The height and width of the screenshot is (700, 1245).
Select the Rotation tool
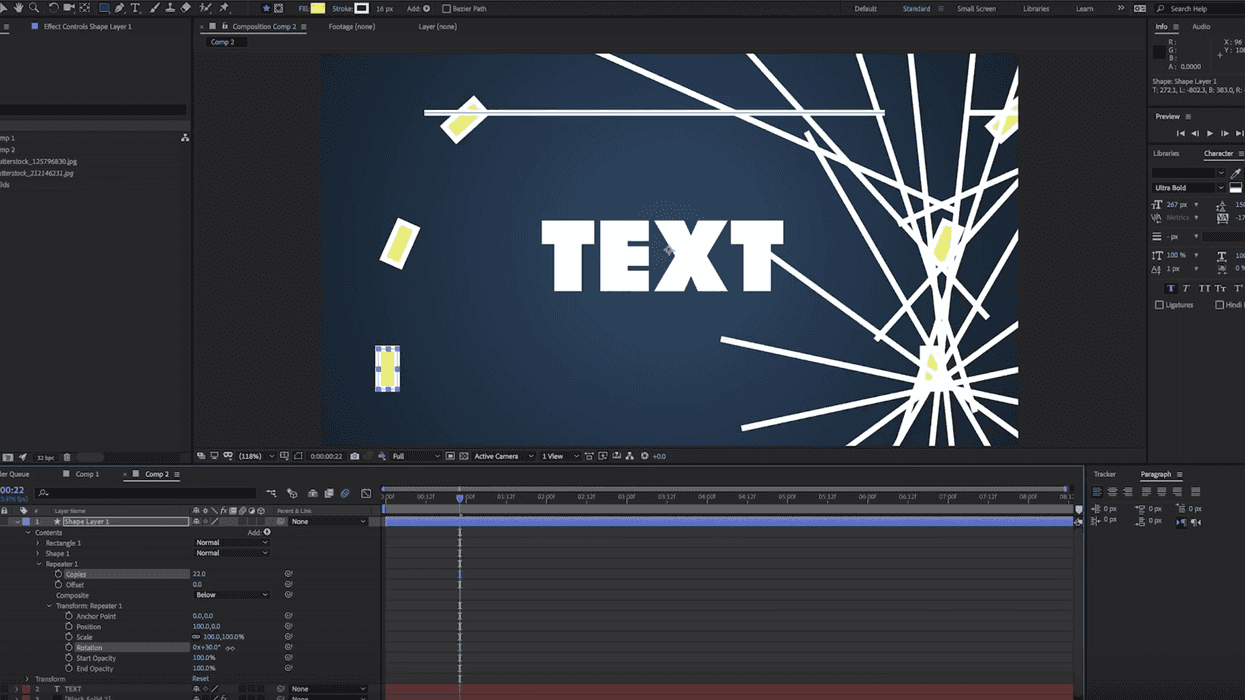[53, 8]
